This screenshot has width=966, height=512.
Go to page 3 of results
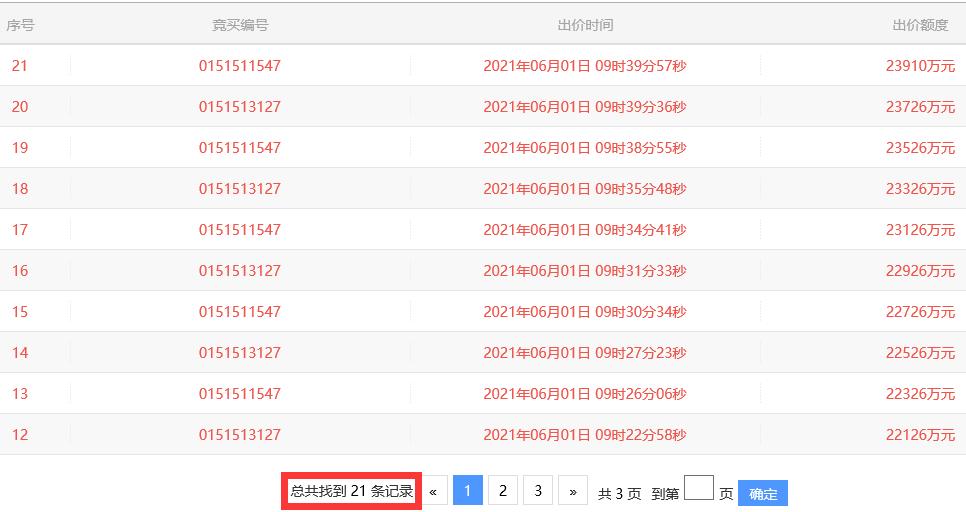538,490
